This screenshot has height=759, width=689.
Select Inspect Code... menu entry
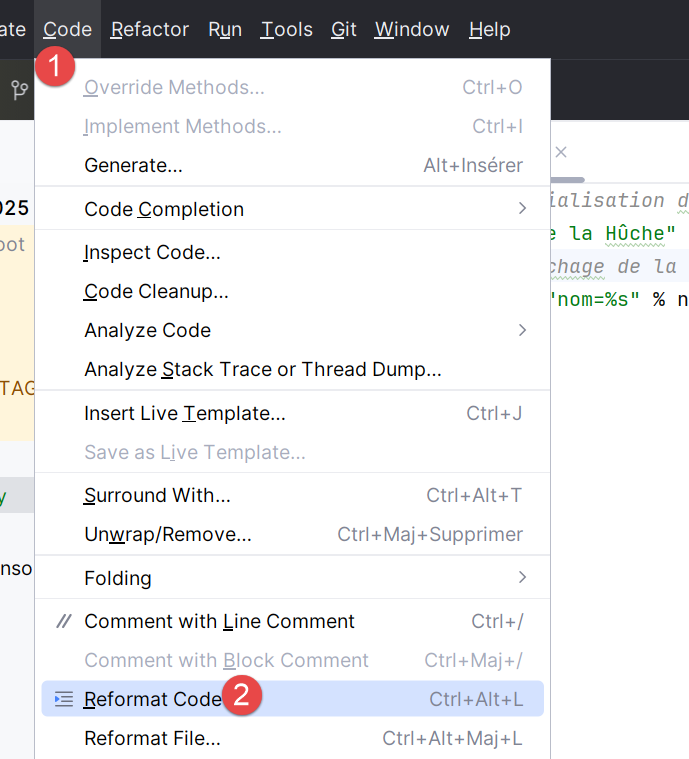152,252
